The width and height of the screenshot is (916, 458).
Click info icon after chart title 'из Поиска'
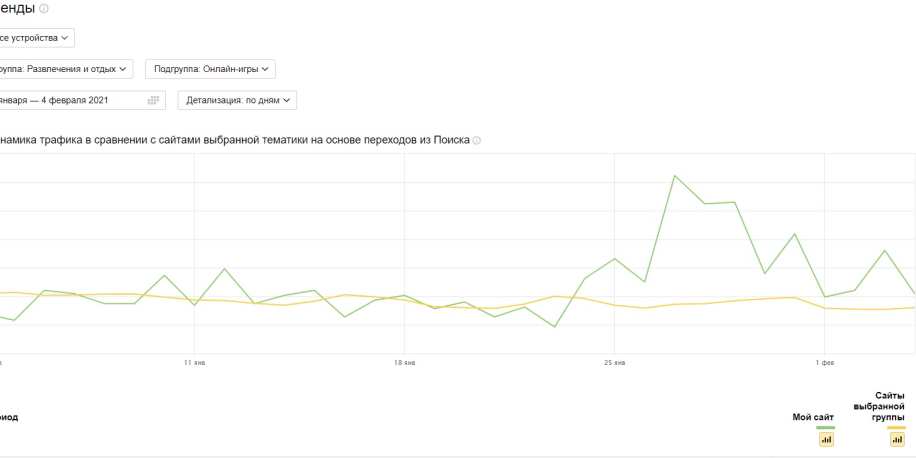tap(477, 141)
